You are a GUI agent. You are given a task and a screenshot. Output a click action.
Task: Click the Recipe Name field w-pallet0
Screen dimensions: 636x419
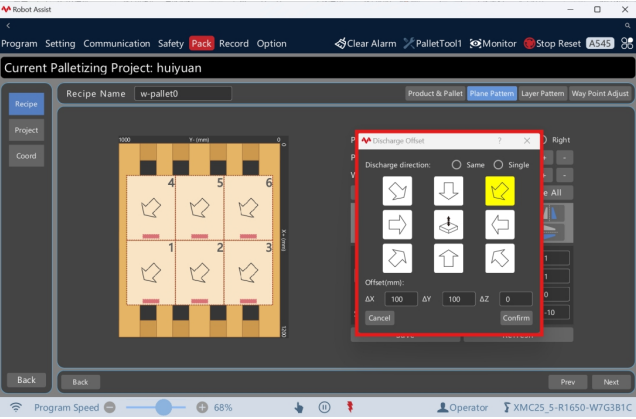pyautogui.click(x=183, y=93)
